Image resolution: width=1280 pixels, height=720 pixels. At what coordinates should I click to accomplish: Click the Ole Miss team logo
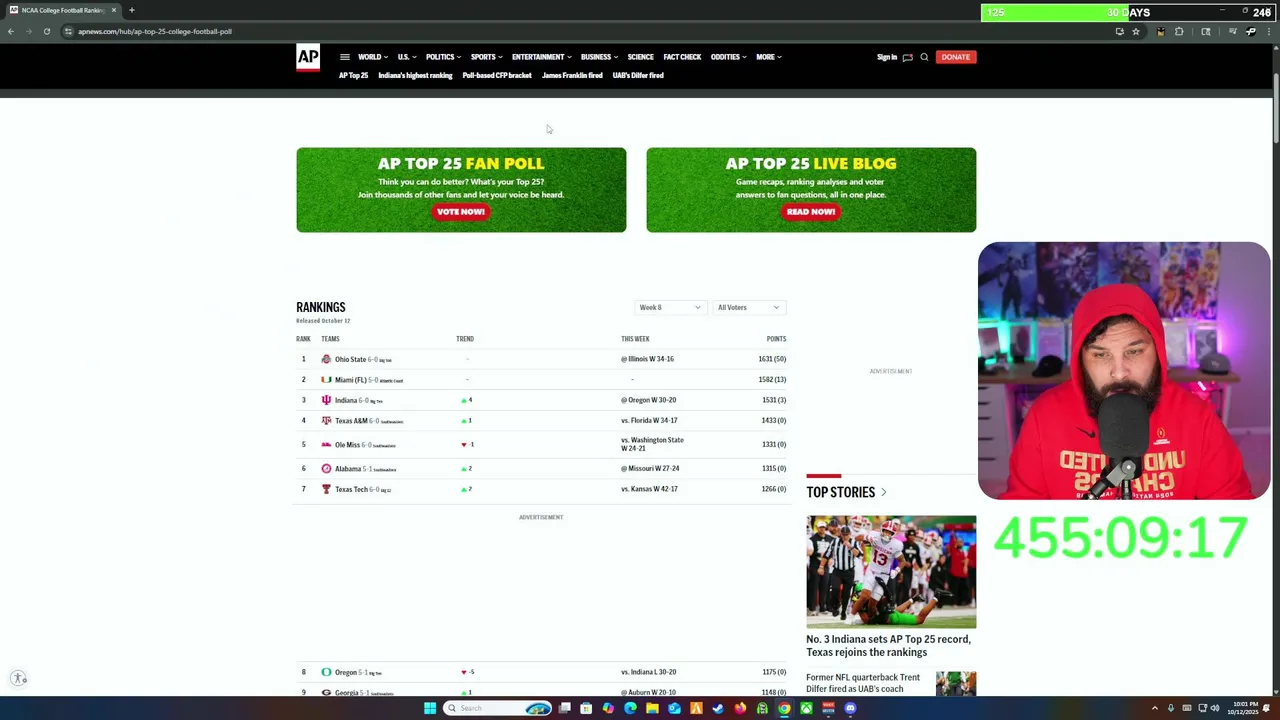326,445
